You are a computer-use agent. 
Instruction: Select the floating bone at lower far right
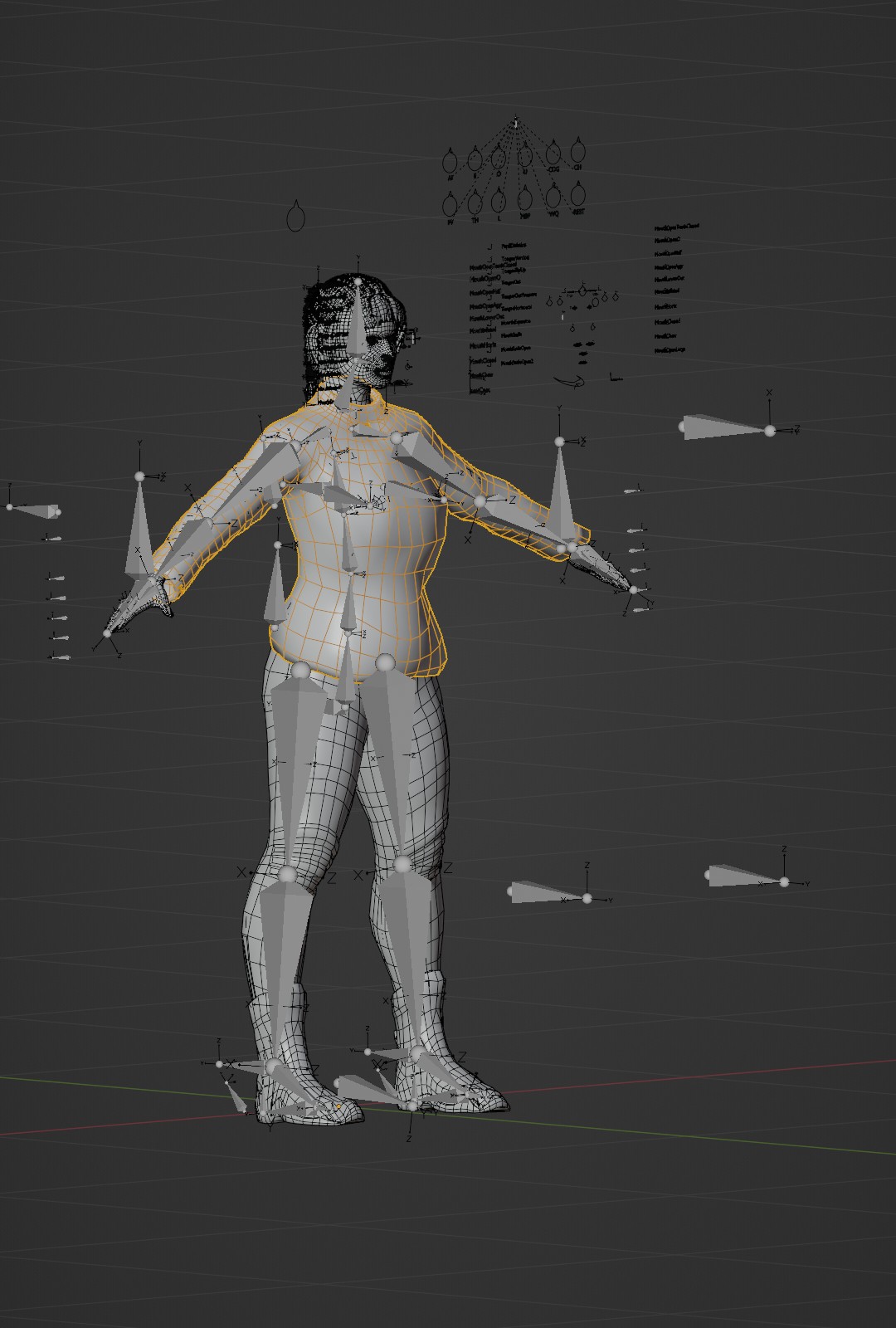747,876
